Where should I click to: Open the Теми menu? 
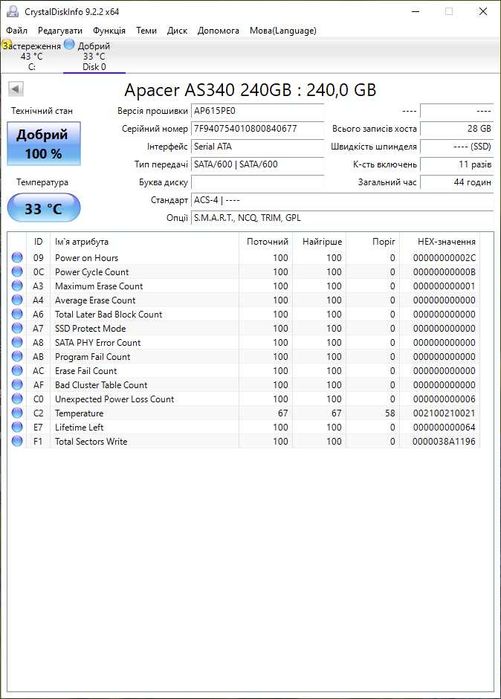tap(146, 30)
